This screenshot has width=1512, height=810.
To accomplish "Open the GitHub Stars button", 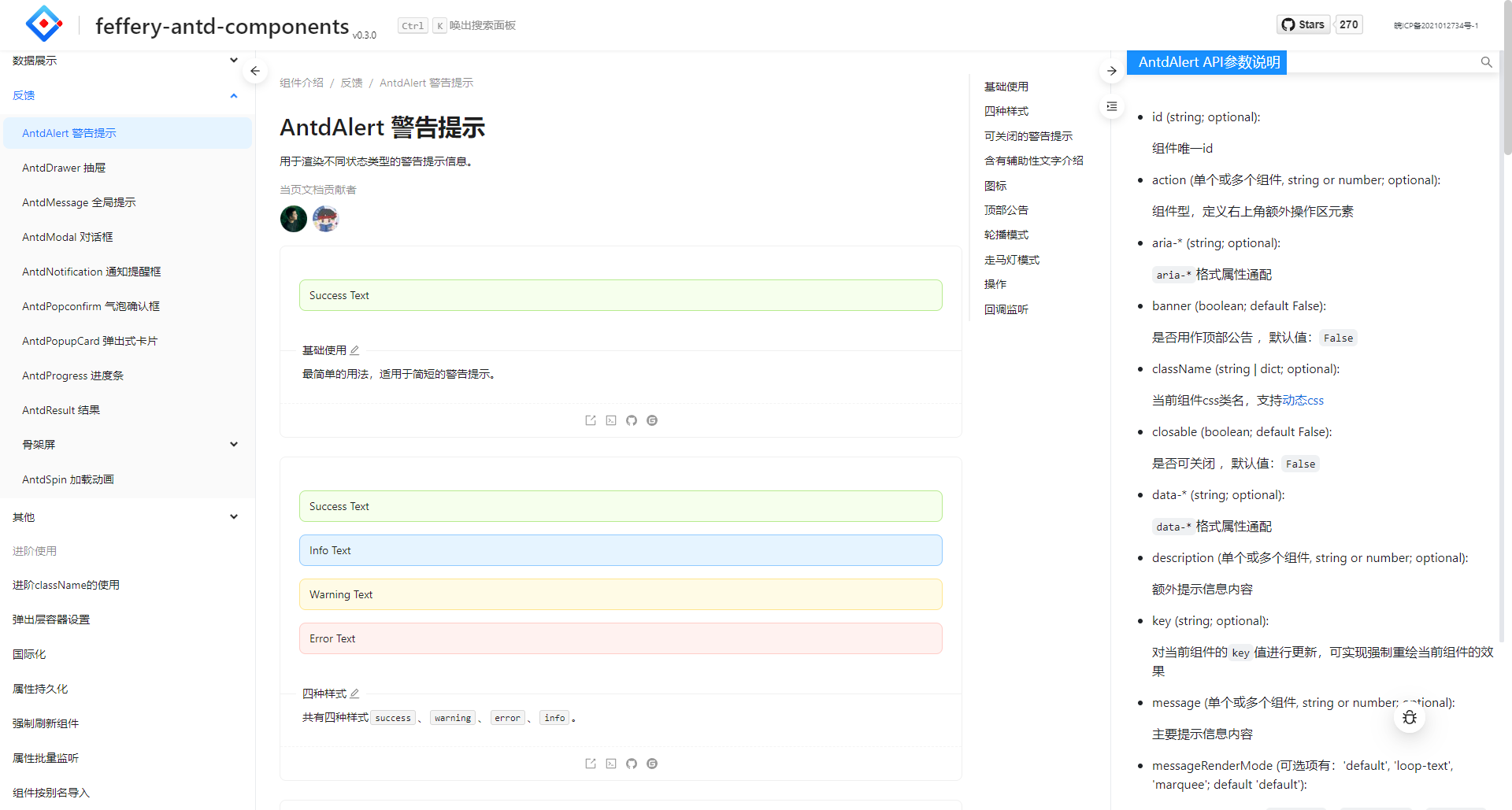I will (1303, 24).
